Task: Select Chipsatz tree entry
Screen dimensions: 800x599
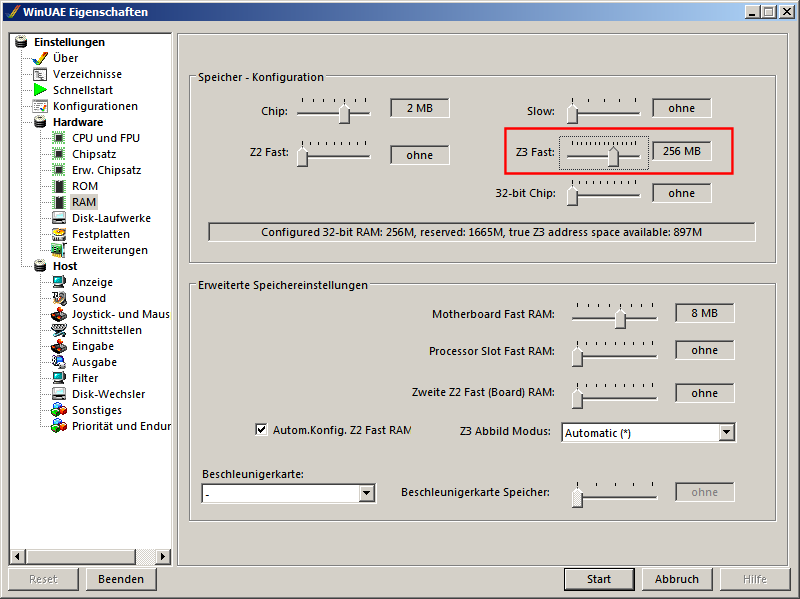Action: click(94, 154)
